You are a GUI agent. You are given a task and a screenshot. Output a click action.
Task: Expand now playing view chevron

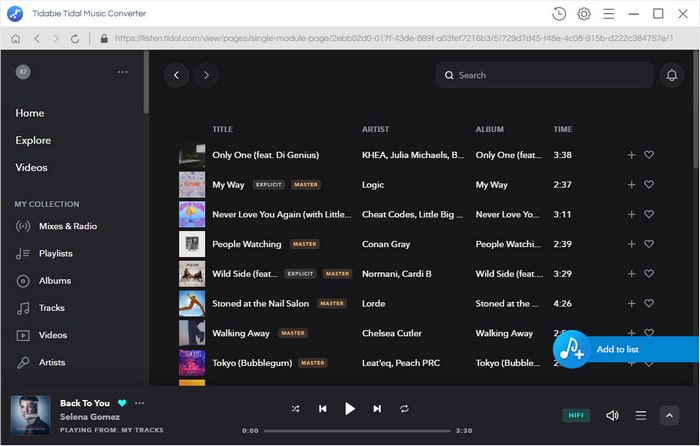tap(669, 416)
